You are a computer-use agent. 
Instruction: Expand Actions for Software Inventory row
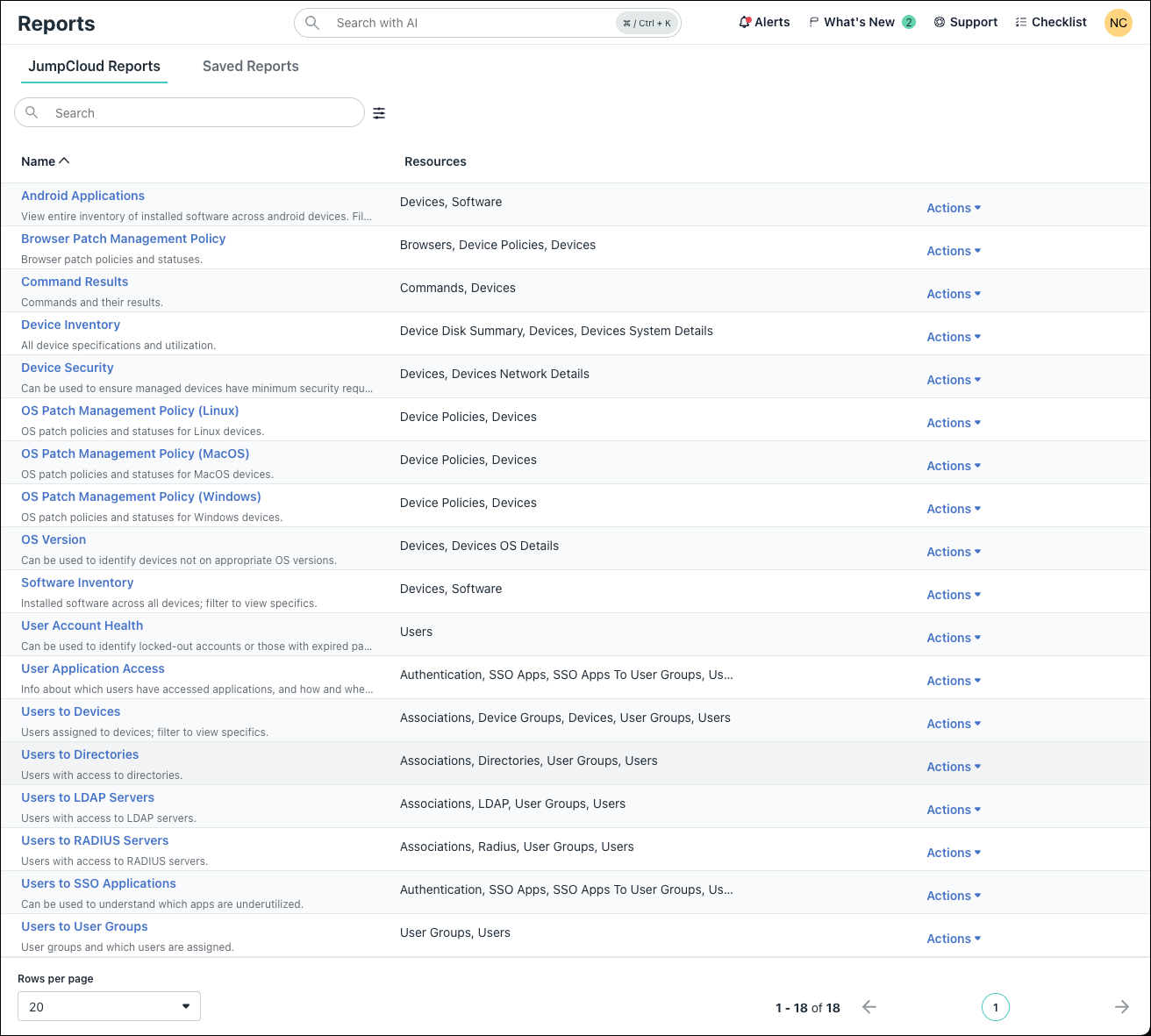[x=954, y=595]
